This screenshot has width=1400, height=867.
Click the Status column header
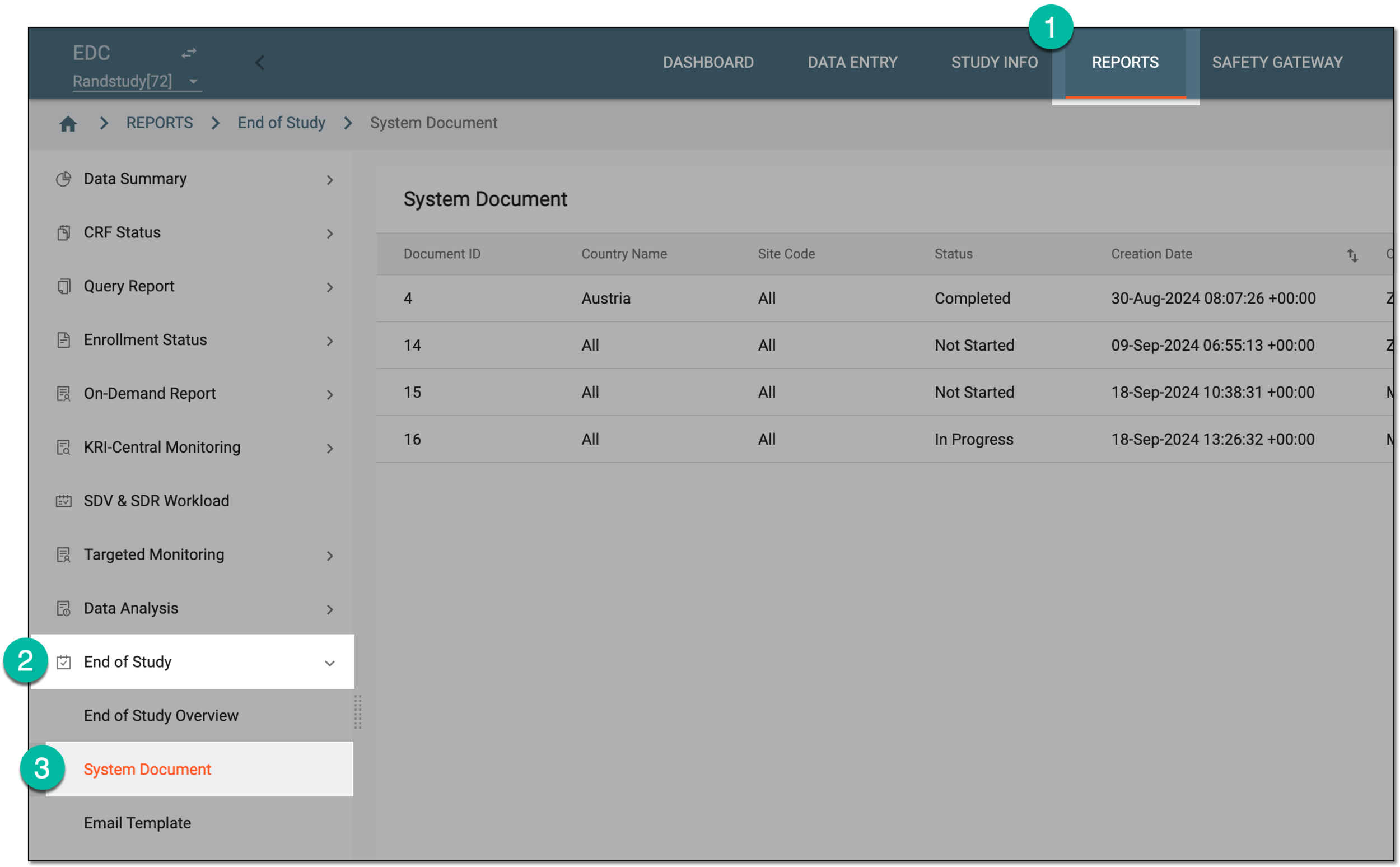(953, 254)
